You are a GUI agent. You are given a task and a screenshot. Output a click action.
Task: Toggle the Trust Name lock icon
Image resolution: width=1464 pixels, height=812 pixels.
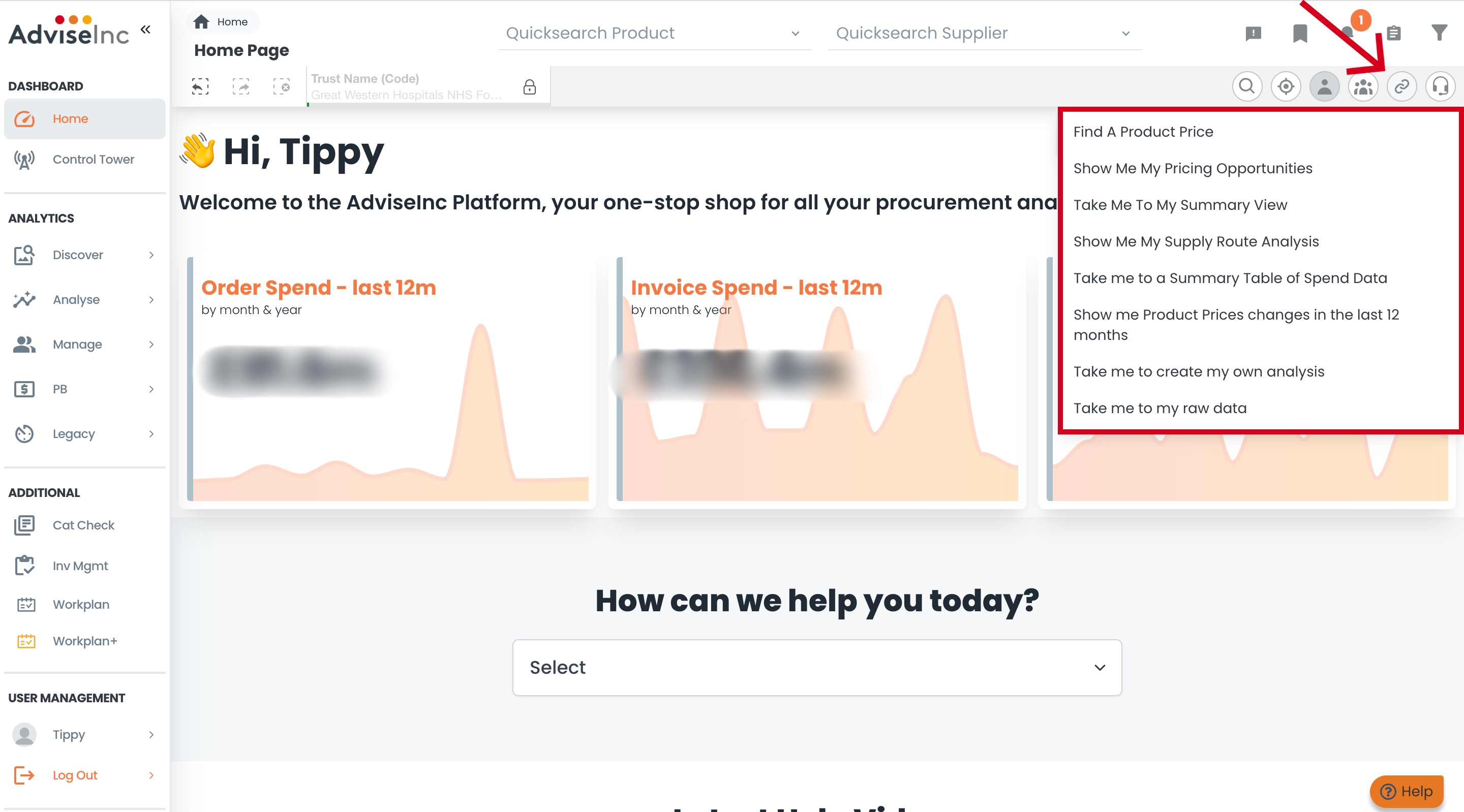tap(529, 87)
